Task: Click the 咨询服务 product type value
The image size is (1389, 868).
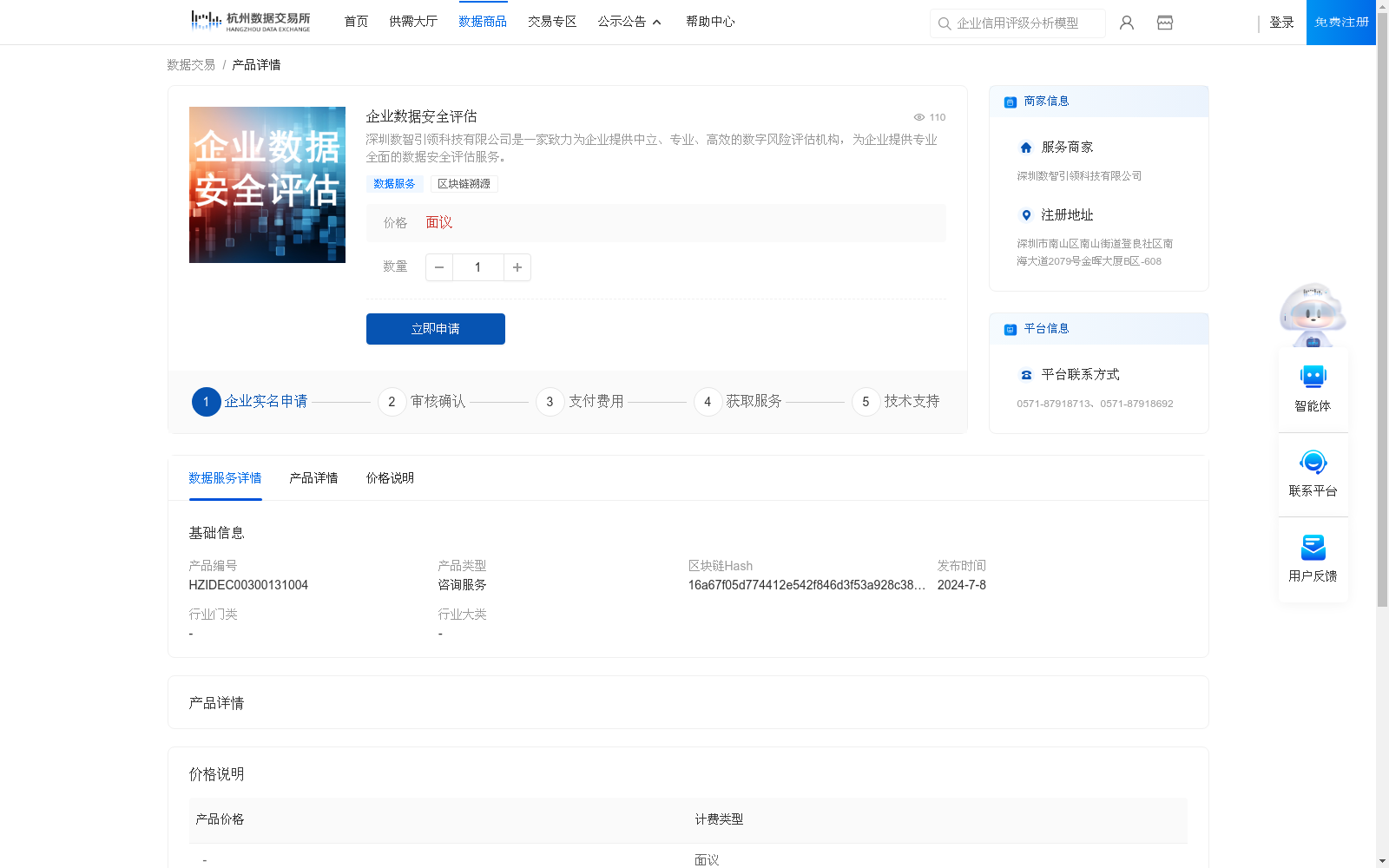Action: click(x=462, y=585)
